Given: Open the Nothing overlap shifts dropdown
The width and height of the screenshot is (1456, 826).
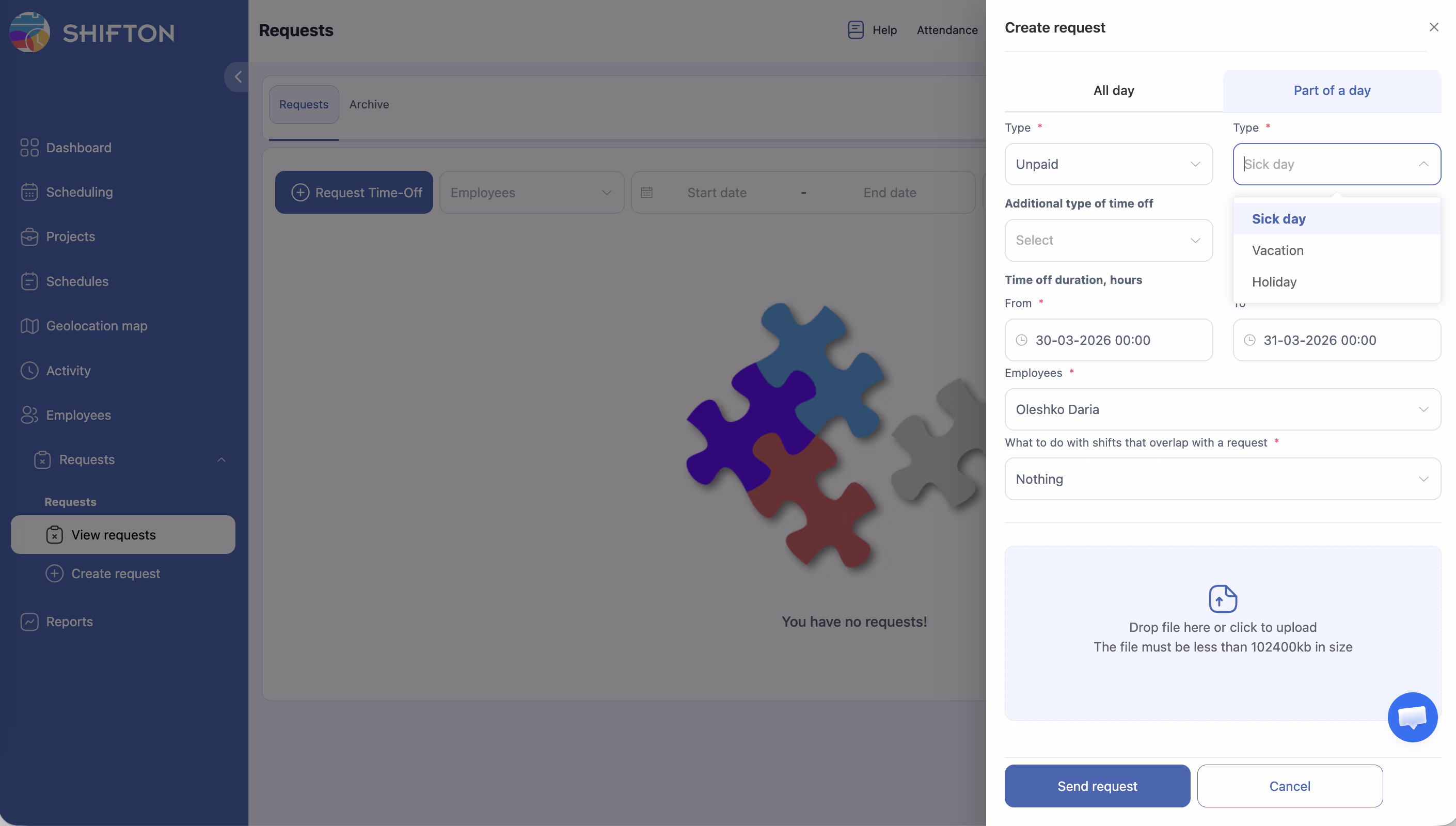Looking at the screenshot, I should click(x=1222, y=479).
